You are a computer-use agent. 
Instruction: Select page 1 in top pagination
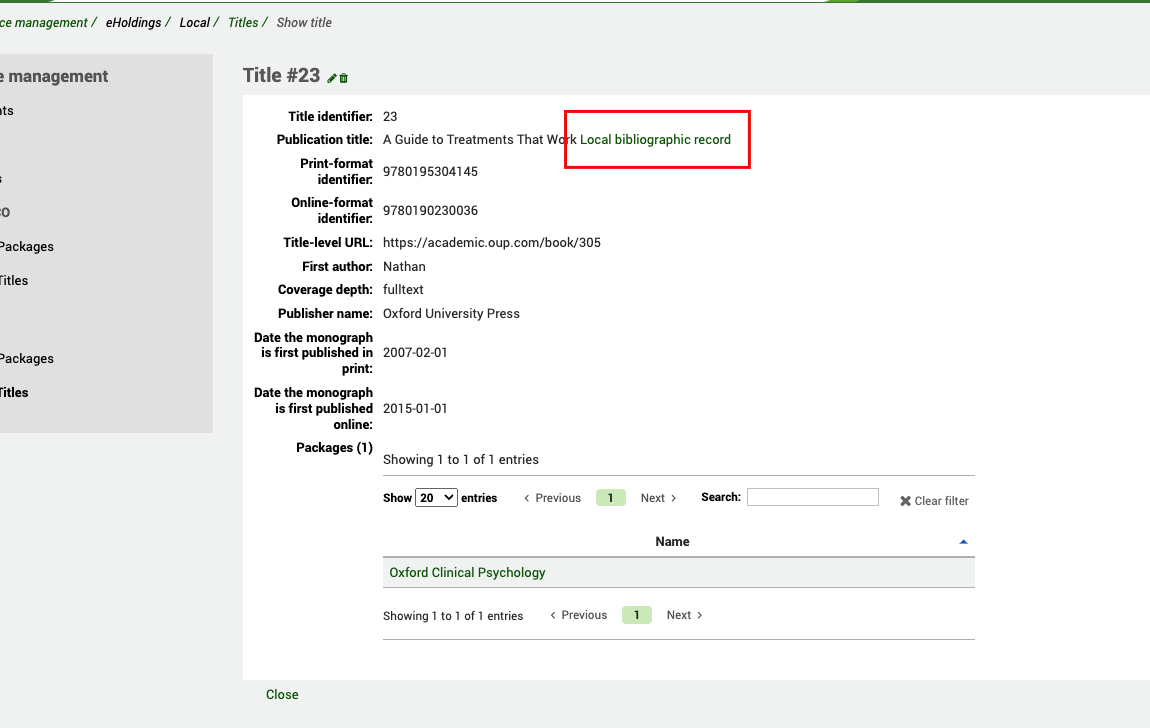(x=610, y=497)
